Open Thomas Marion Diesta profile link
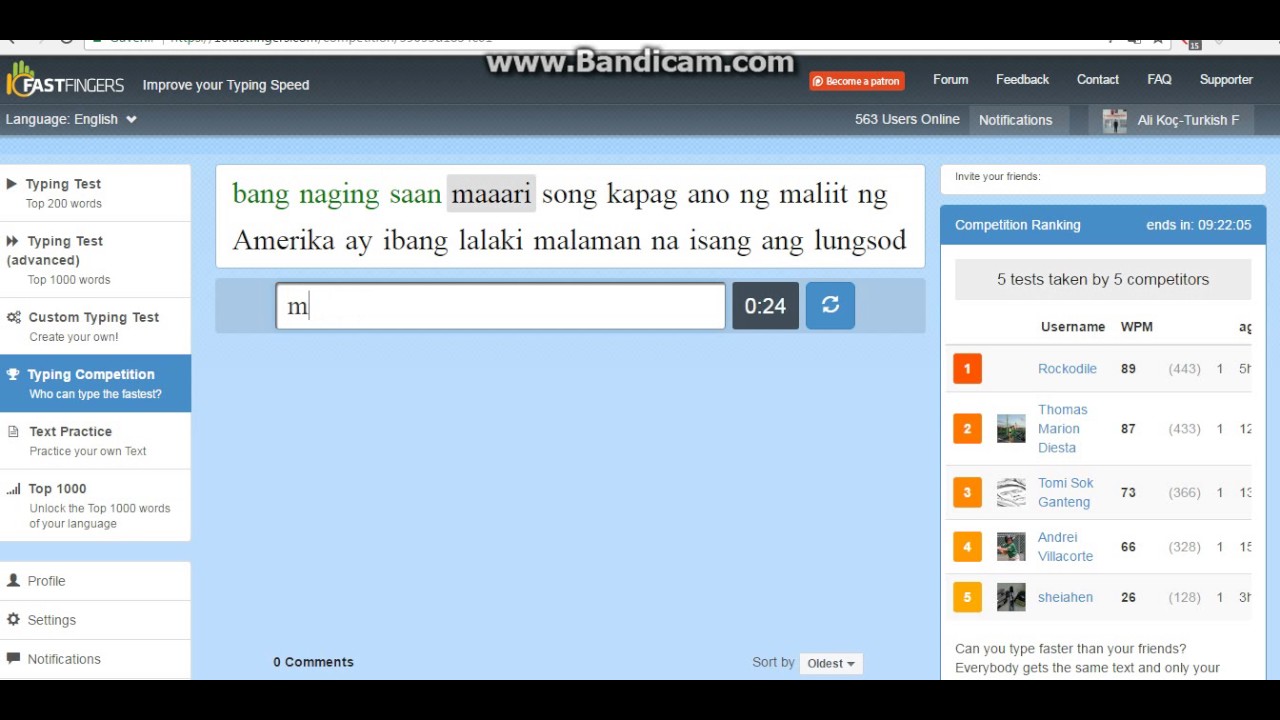This screenshot has height=720, width=1280. coord(1062,428)
